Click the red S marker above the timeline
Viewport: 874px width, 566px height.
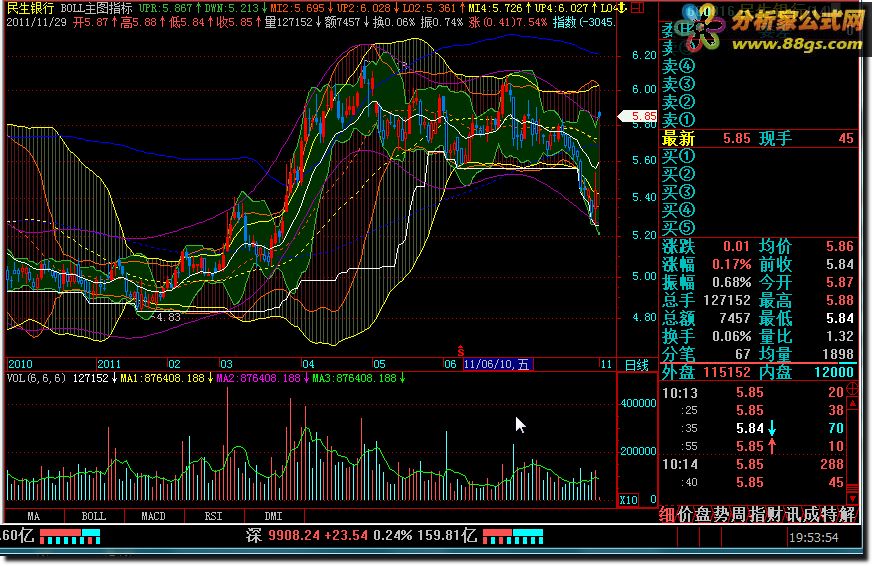pyautogui.click(x=460, y=351)
